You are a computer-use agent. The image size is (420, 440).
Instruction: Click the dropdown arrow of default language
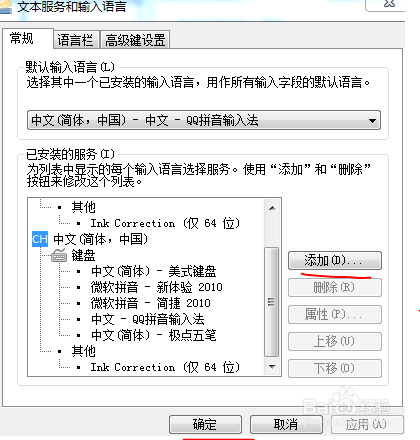[x=372, y=121]
